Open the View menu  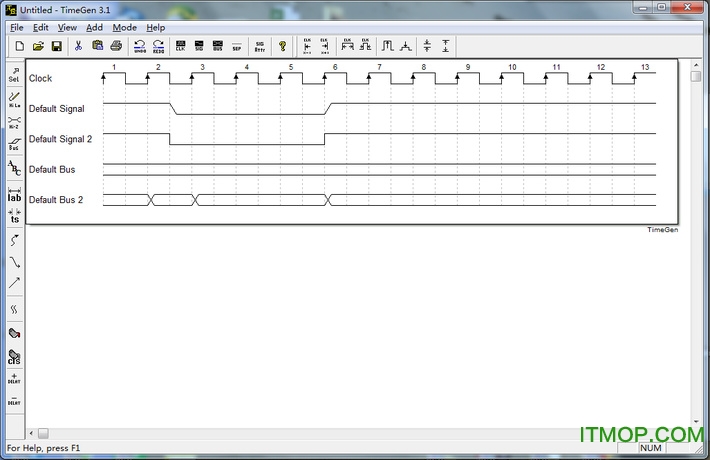(67, 28)
